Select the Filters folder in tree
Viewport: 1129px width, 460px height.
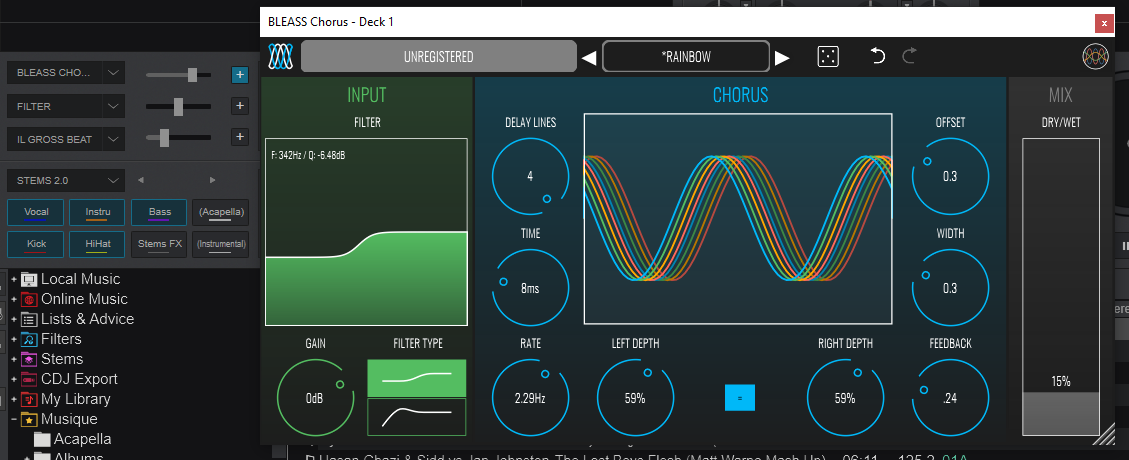click(x=61, y=339)
